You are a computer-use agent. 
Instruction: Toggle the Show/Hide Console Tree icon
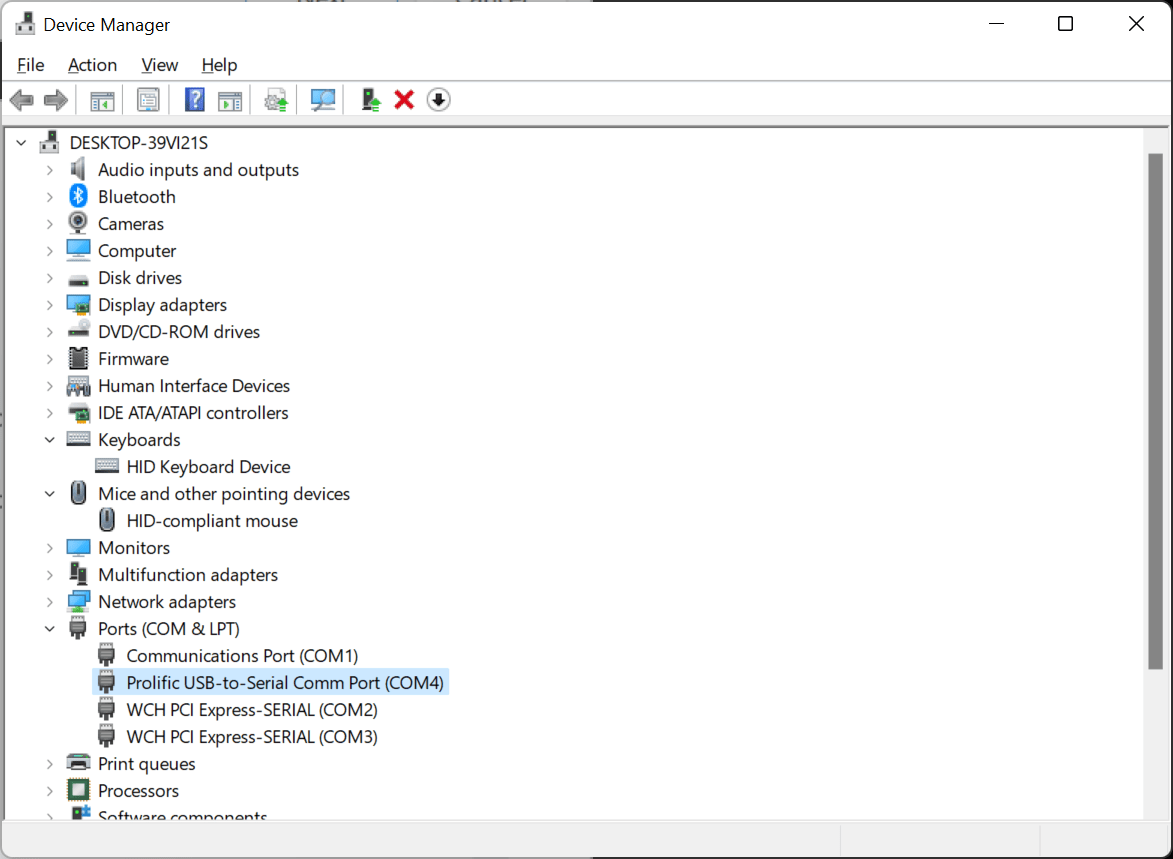click(101, 99)
